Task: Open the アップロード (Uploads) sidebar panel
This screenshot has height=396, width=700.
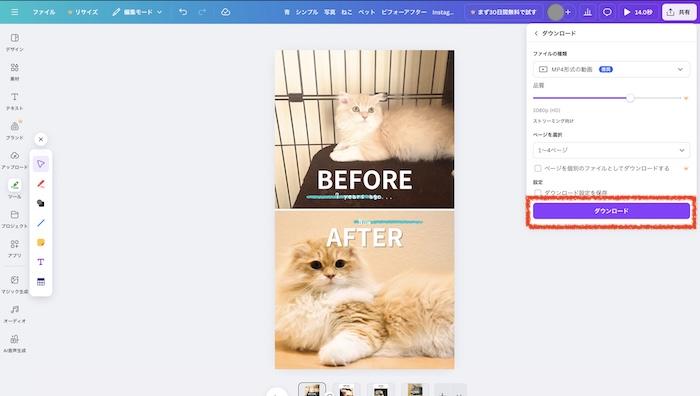Action: (x=14, y=160)
